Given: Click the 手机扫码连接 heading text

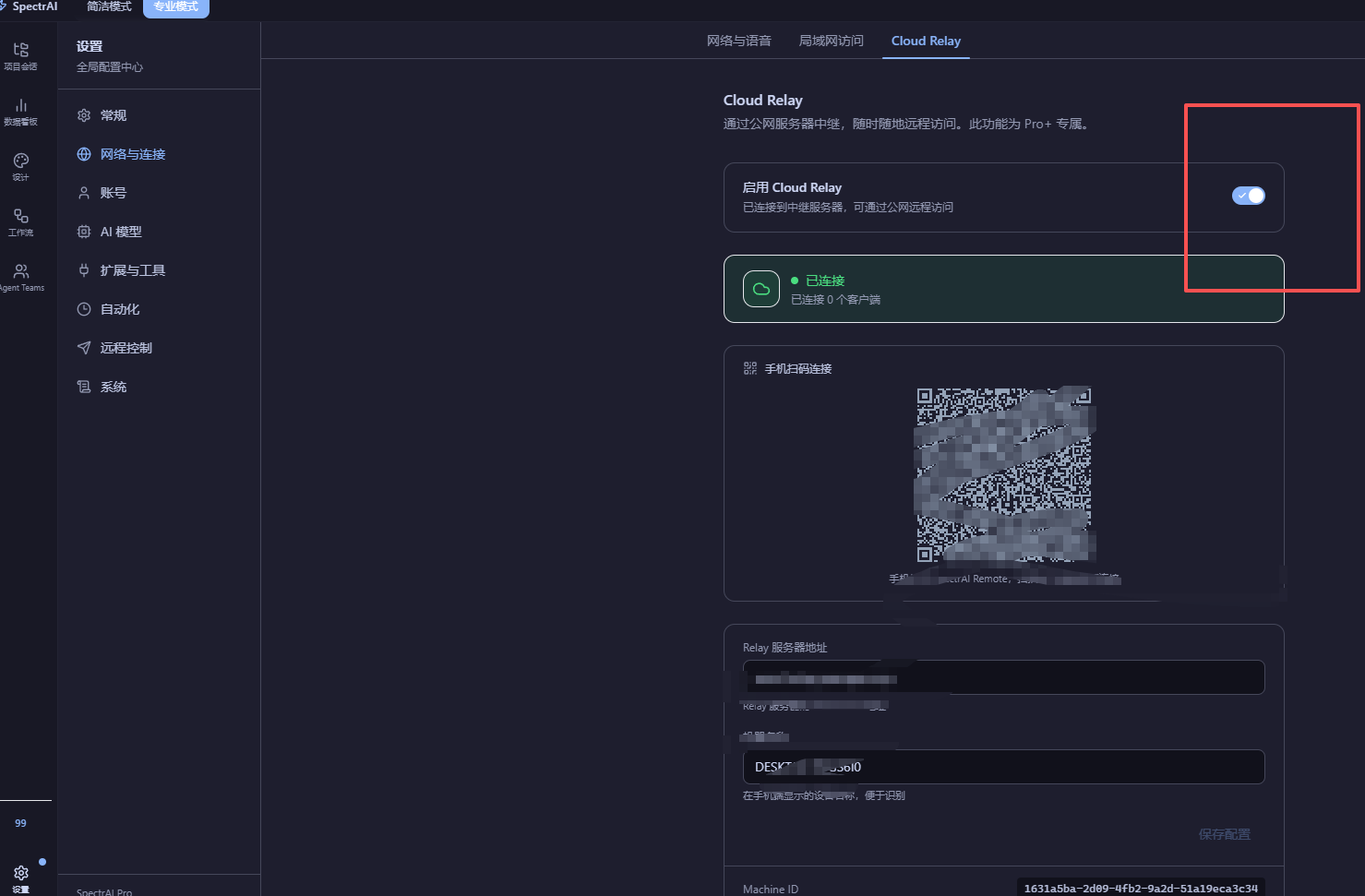Looking at the screenshot, I should pyautogui.click(x=798, y=368).
